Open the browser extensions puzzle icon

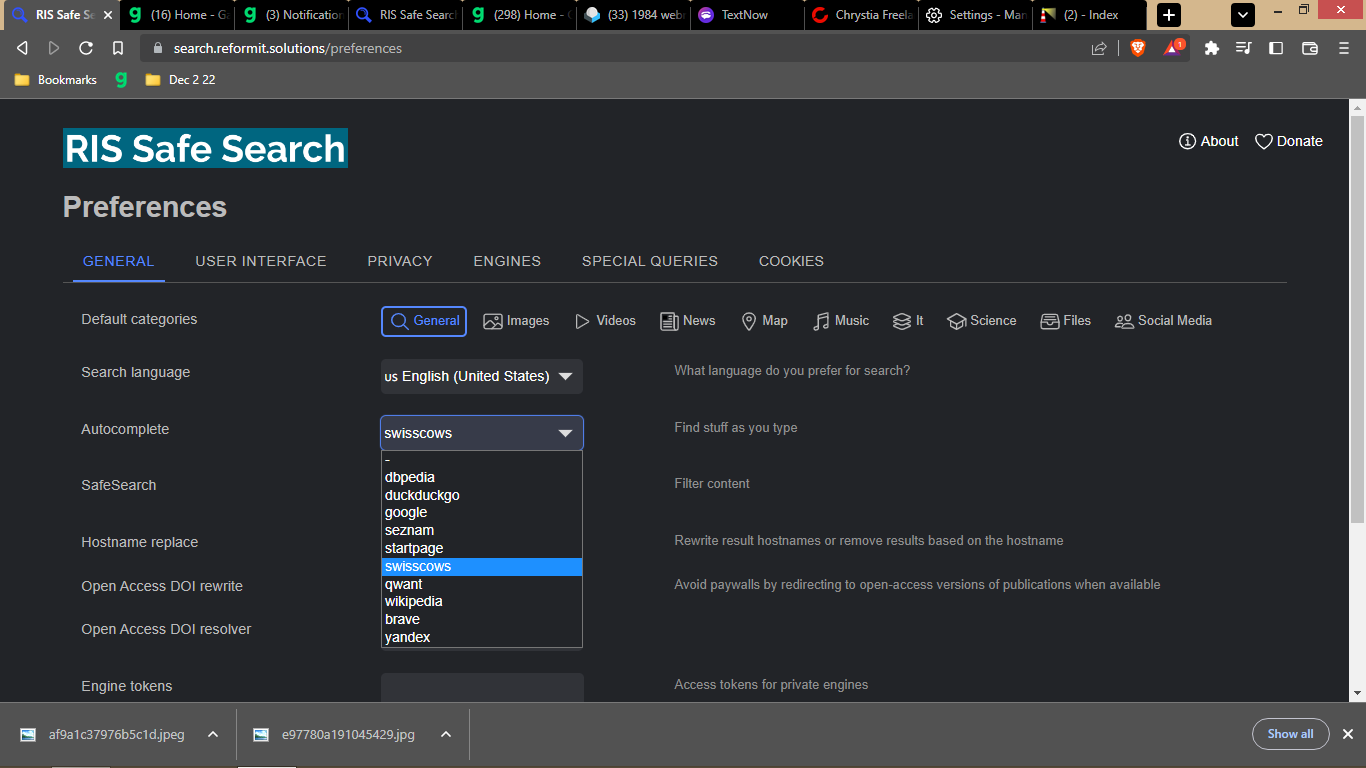(1211, 48)
